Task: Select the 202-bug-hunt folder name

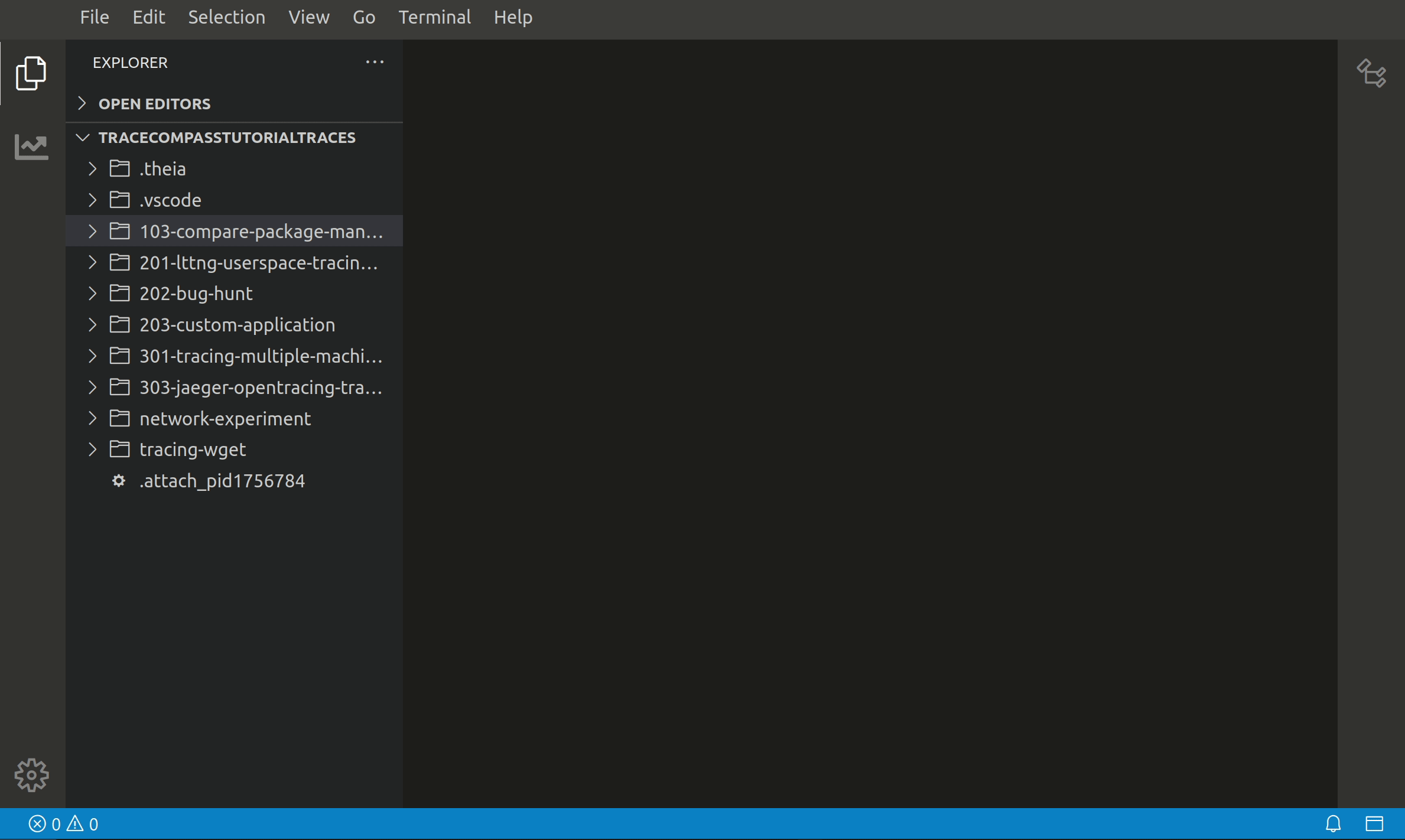Action: (196, 293)
